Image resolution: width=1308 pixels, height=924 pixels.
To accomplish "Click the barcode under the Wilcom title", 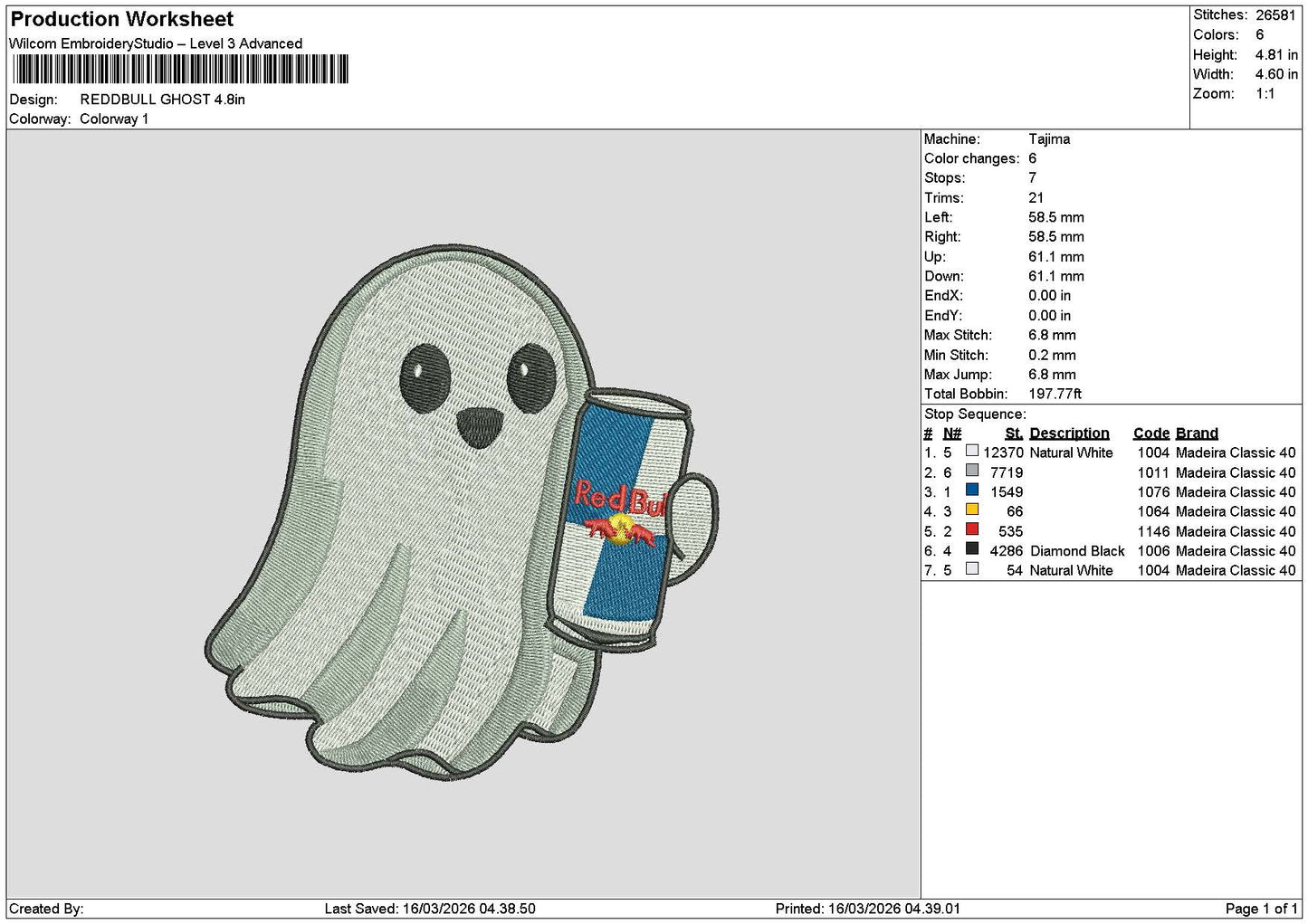I will [180, 70].
